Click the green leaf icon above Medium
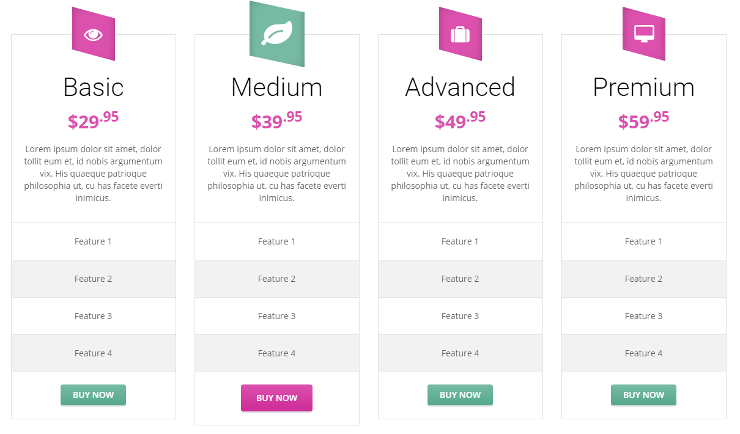Screen dimensions: 740x434 (x=277, y=34)
